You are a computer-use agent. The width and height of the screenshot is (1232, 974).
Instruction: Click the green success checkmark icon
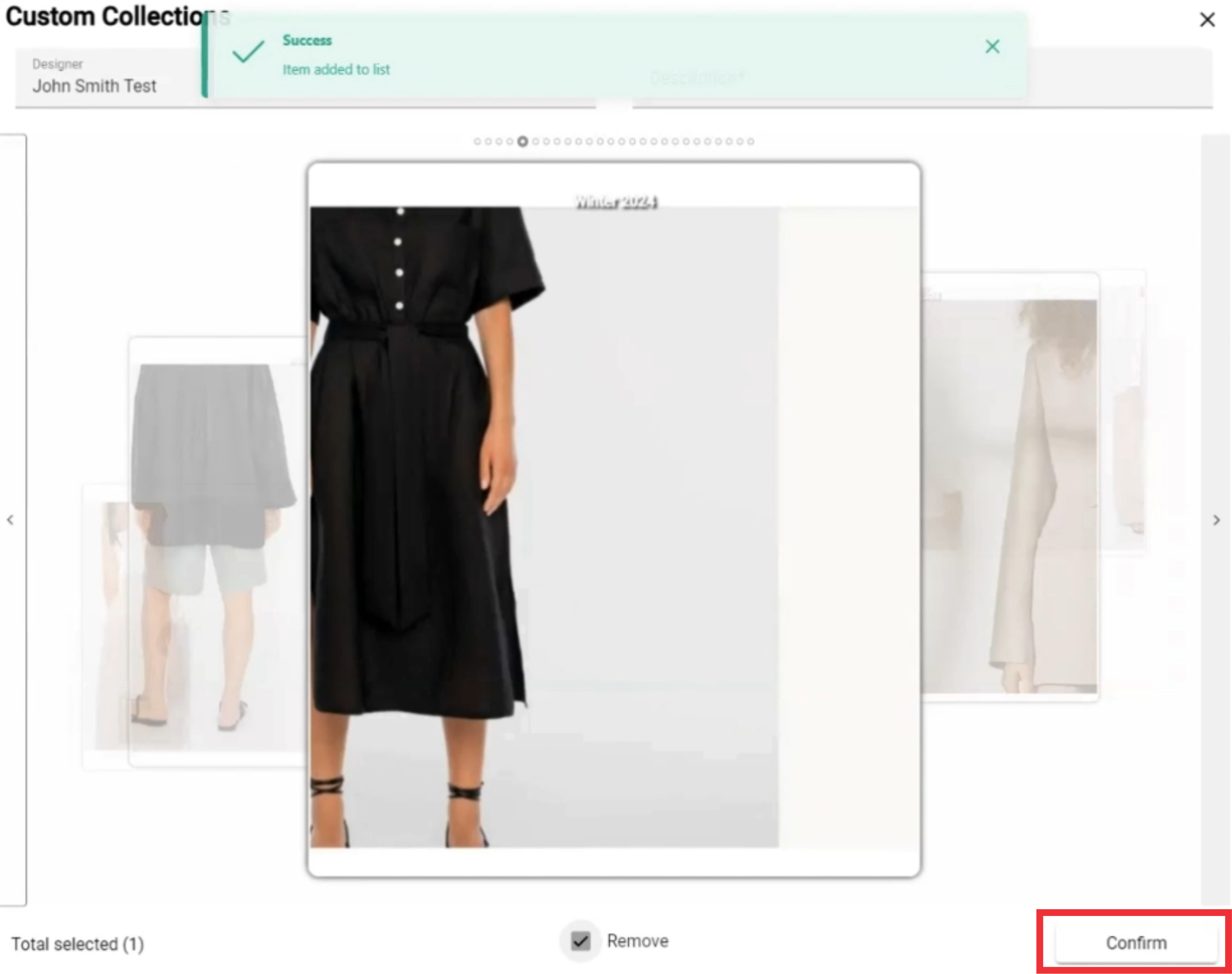click(x=249, y=52)
